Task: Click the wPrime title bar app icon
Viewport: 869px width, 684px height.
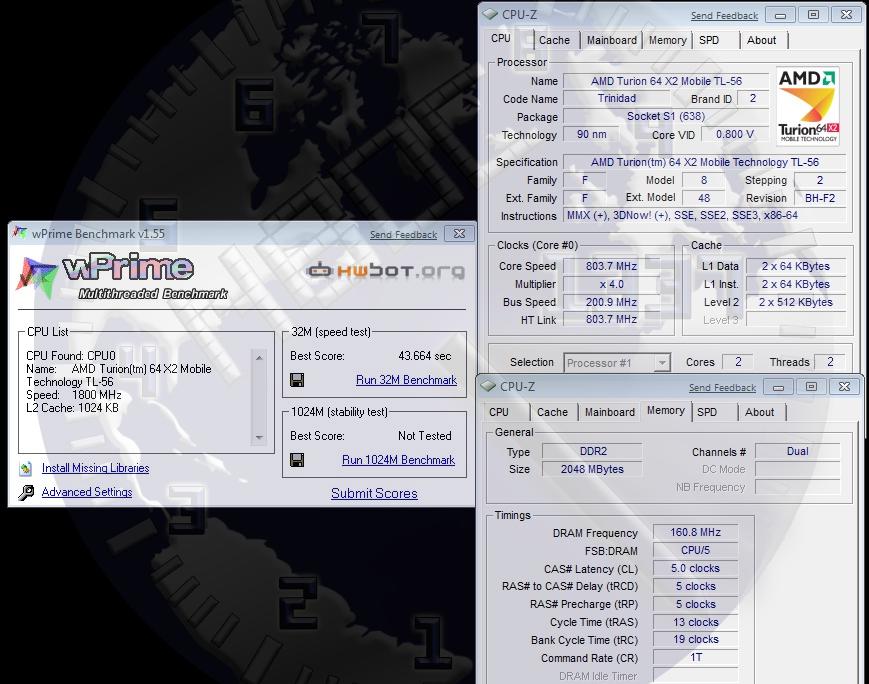Action: pos(20,233)
